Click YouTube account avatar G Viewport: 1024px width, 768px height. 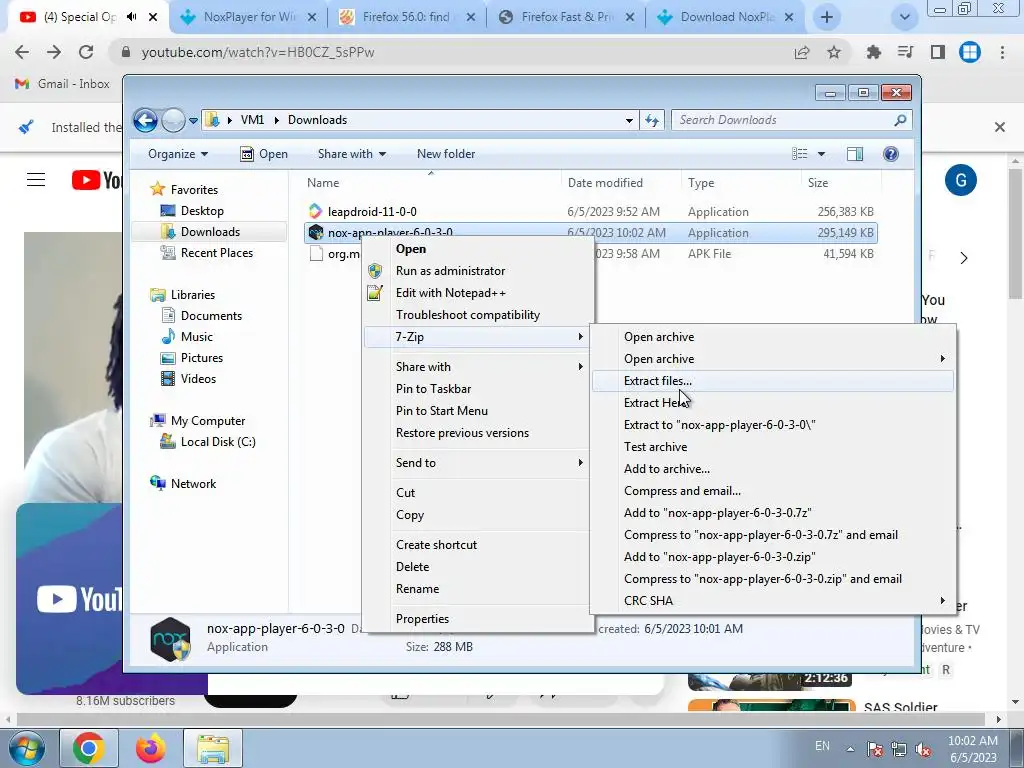(961, 180)
